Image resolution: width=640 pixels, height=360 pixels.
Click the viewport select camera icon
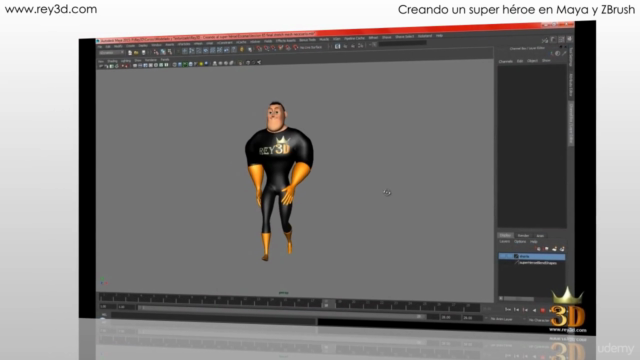pyautogui.click(x=101, y=66)
